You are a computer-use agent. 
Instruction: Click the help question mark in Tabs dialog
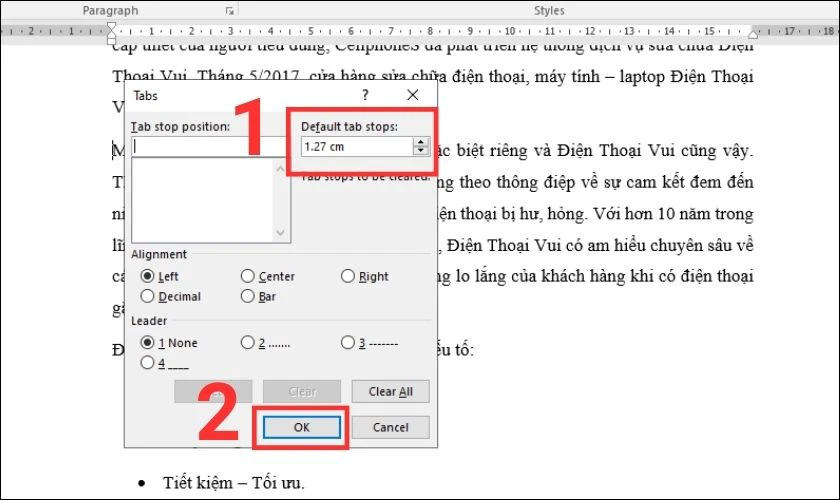point(365,95)
